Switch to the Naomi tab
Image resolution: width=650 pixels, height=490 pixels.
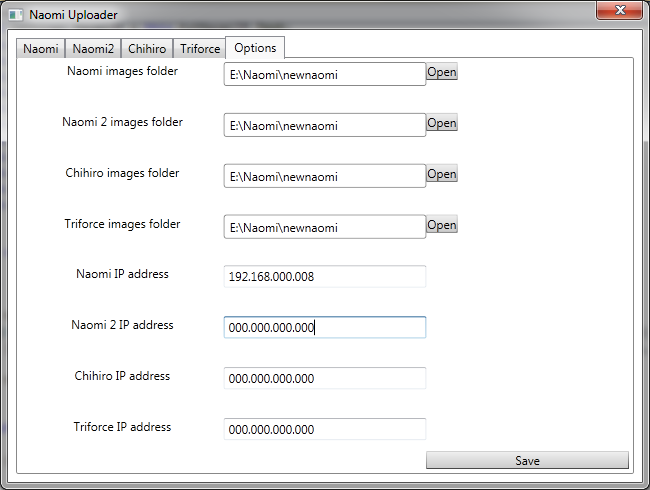[x=41, y=49]
